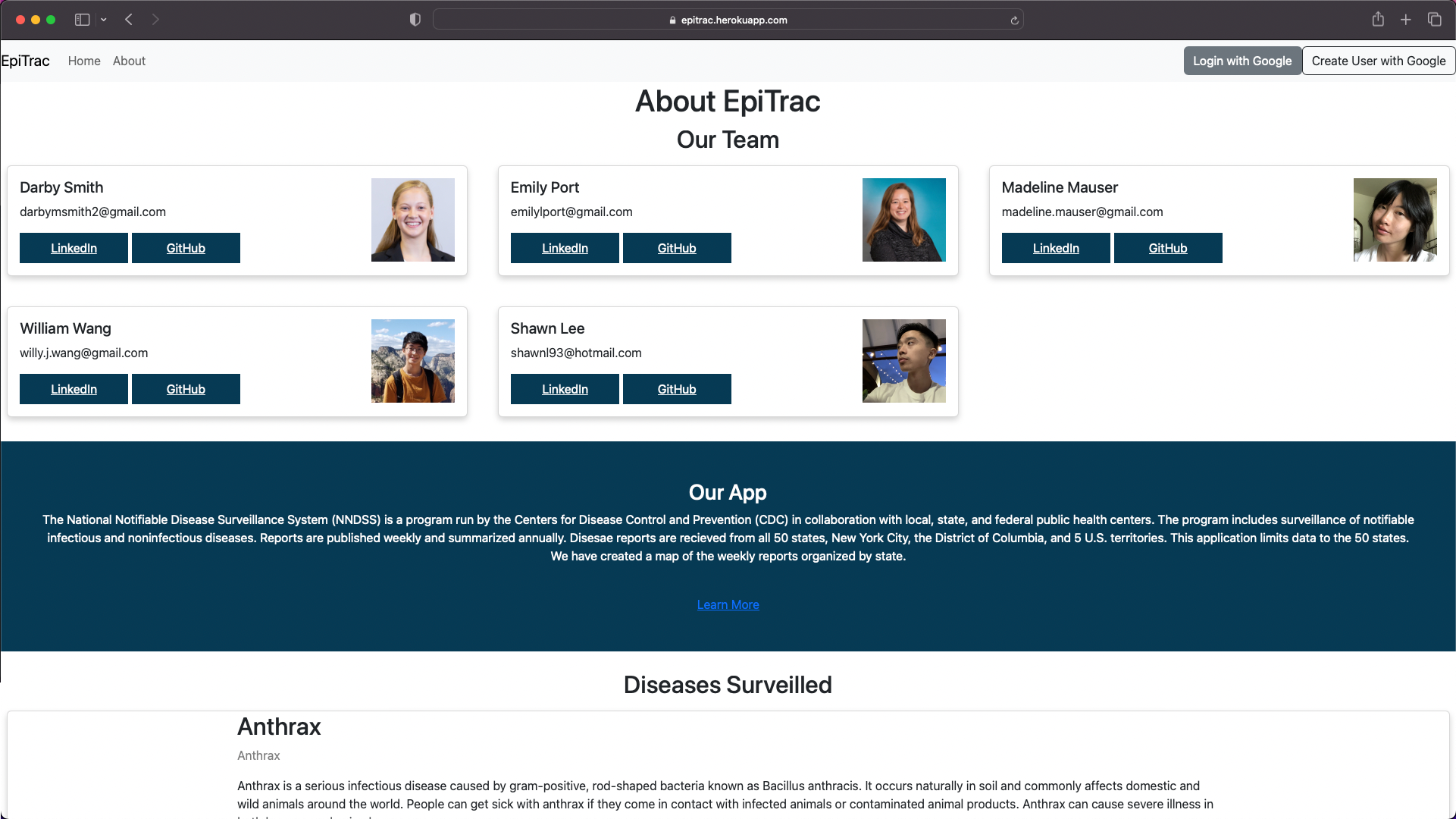Follow the Learn More link

point(728,604)
